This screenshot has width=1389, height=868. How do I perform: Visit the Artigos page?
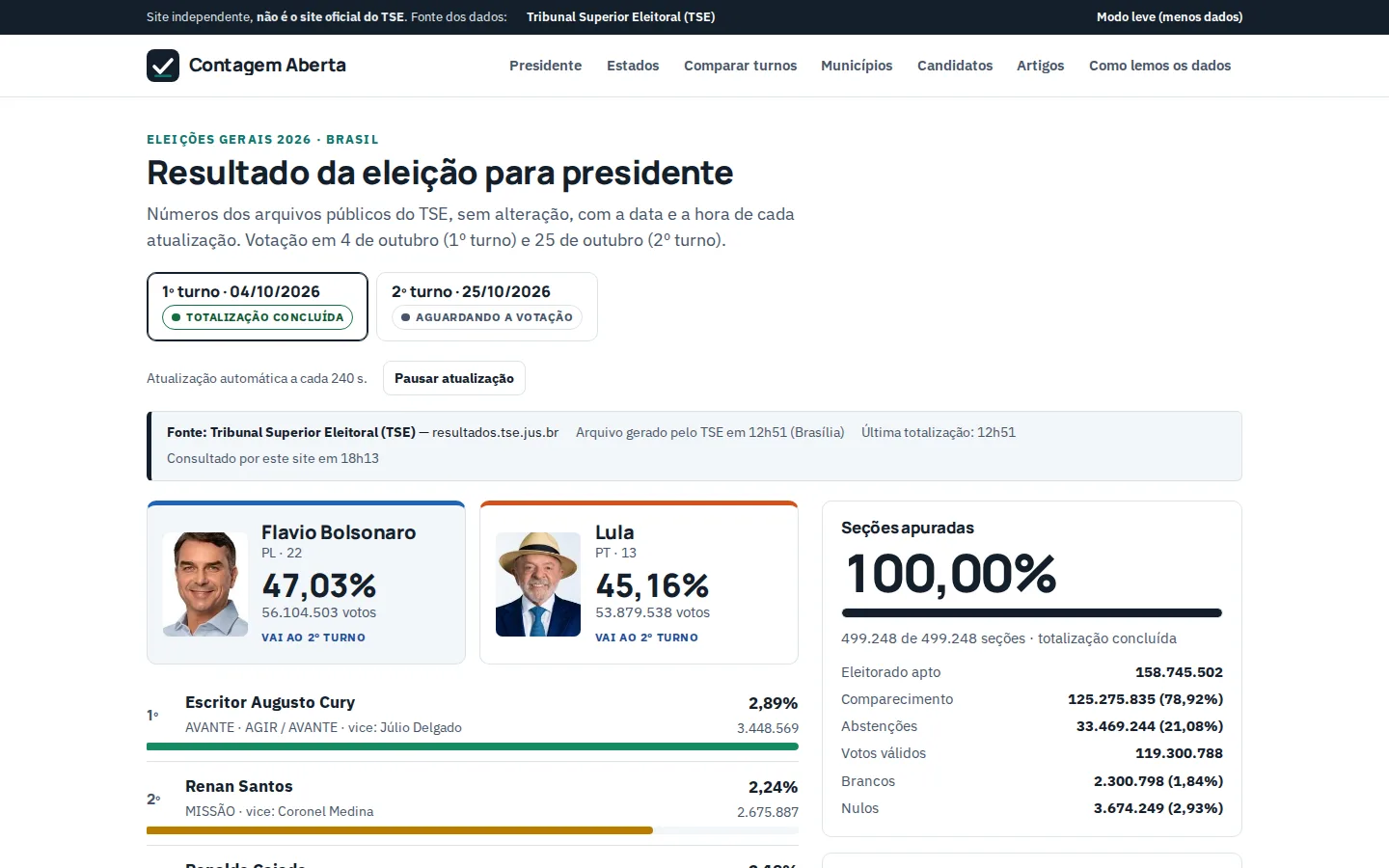(x=1041, y=66)
